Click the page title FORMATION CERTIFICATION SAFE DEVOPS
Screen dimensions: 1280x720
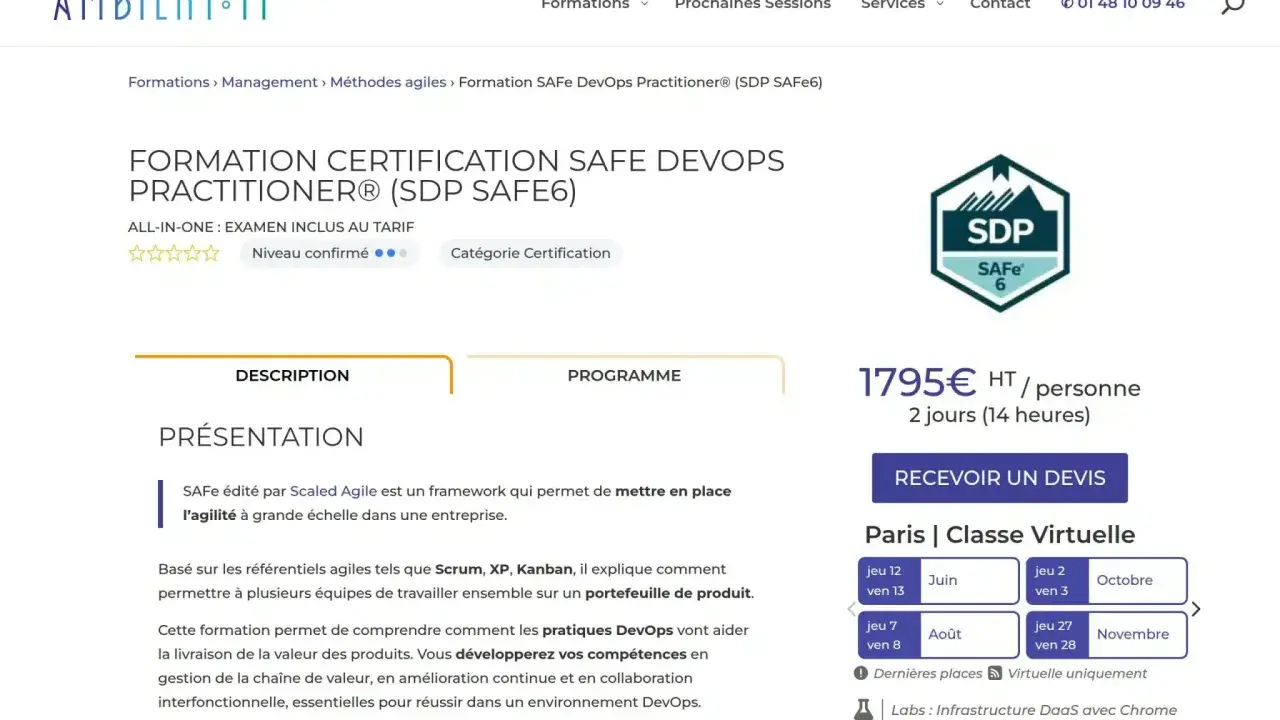tap(456, 175)
